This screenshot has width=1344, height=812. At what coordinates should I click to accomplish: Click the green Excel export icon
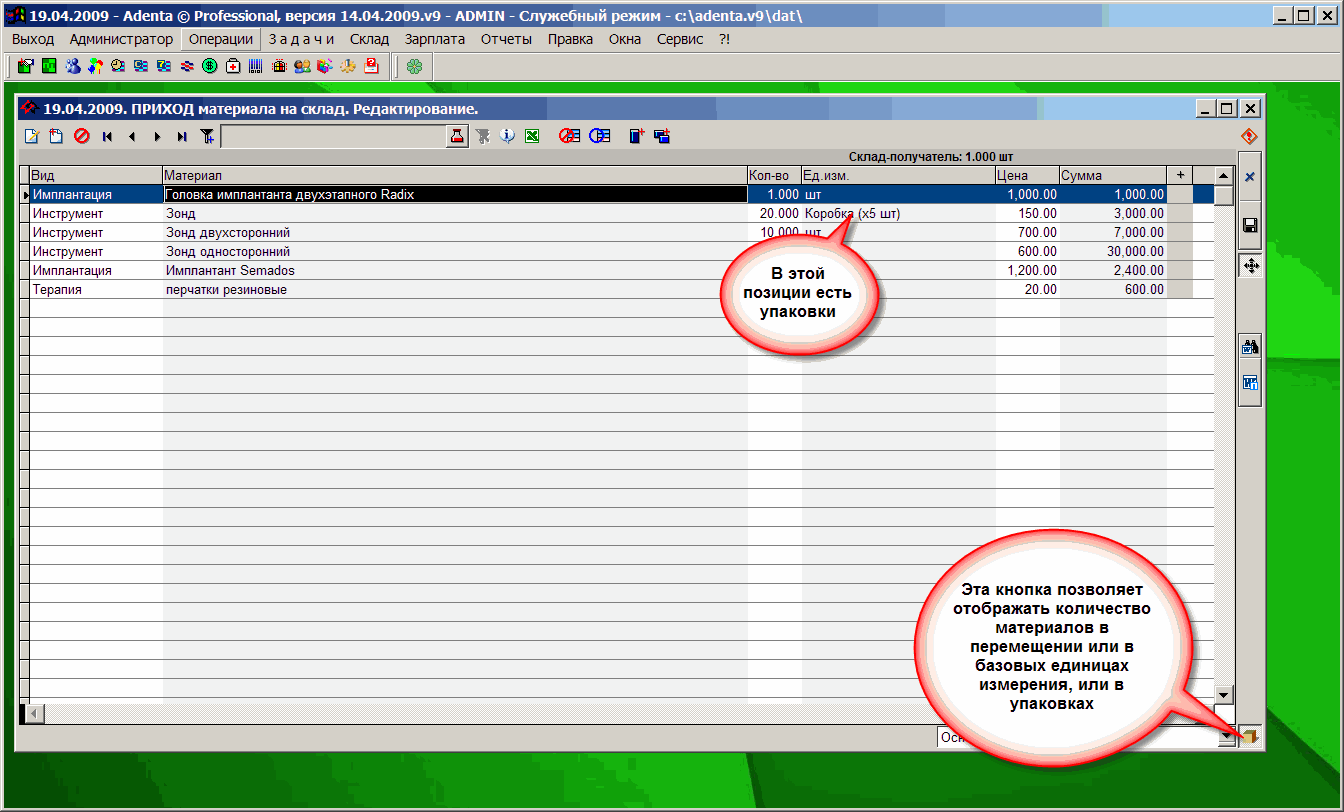(x=532, y=136)
